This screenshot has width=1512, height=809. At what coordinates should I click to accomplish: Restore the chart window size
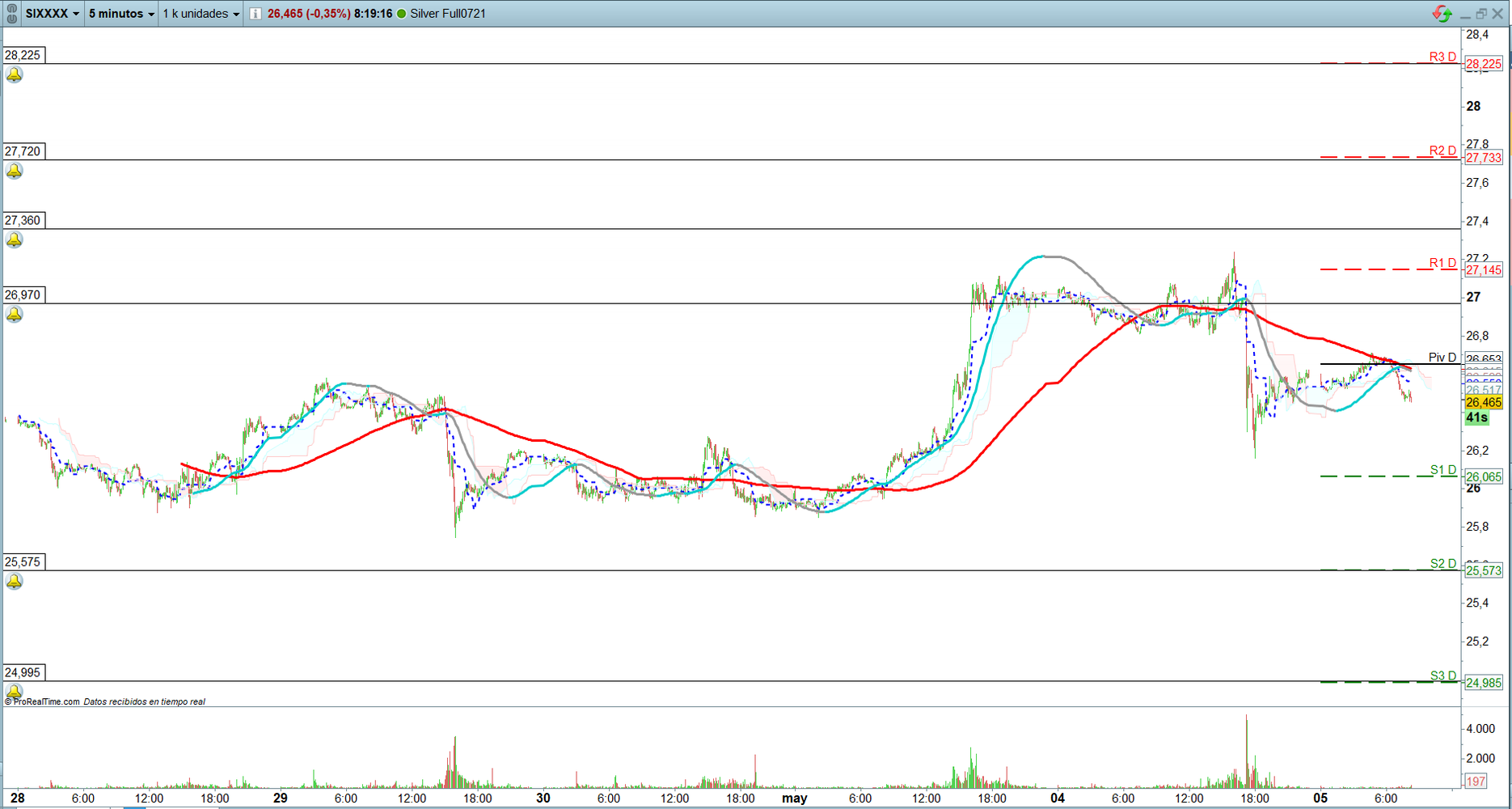pos(1481,14)
